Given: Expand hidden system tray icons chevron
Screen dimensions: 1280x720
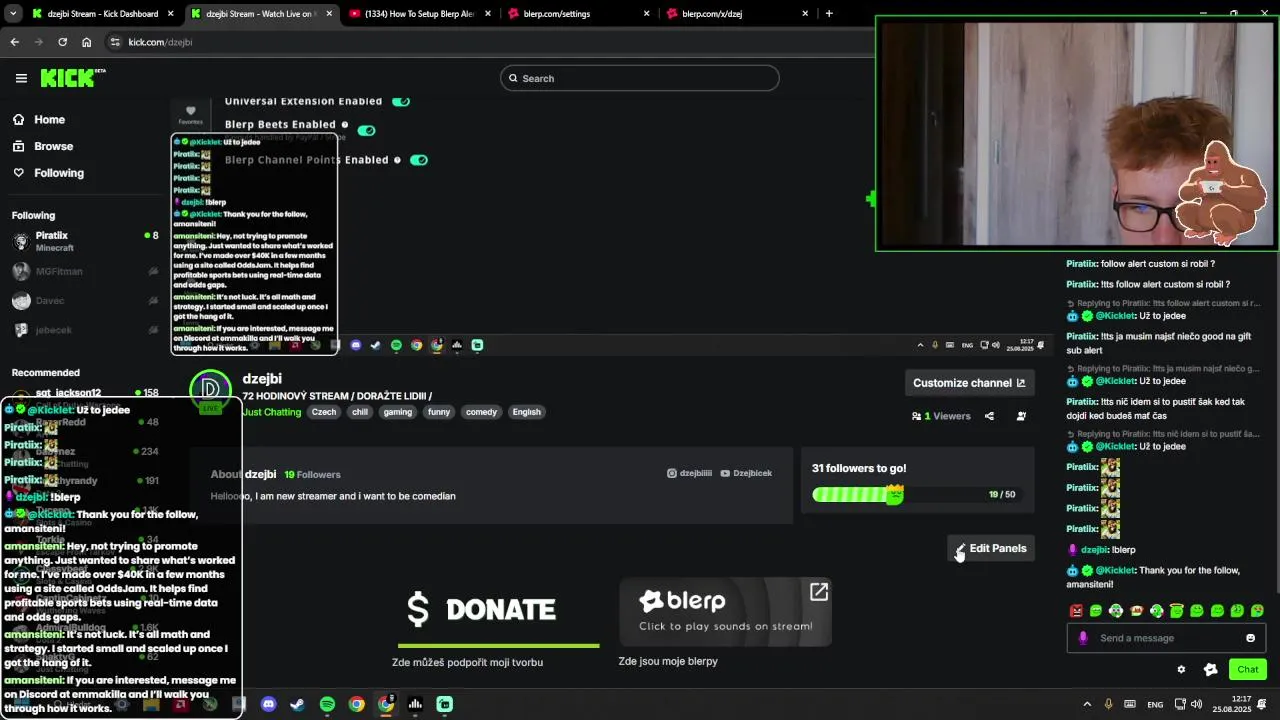Looking at the screenshot, I should [1087, 704].
